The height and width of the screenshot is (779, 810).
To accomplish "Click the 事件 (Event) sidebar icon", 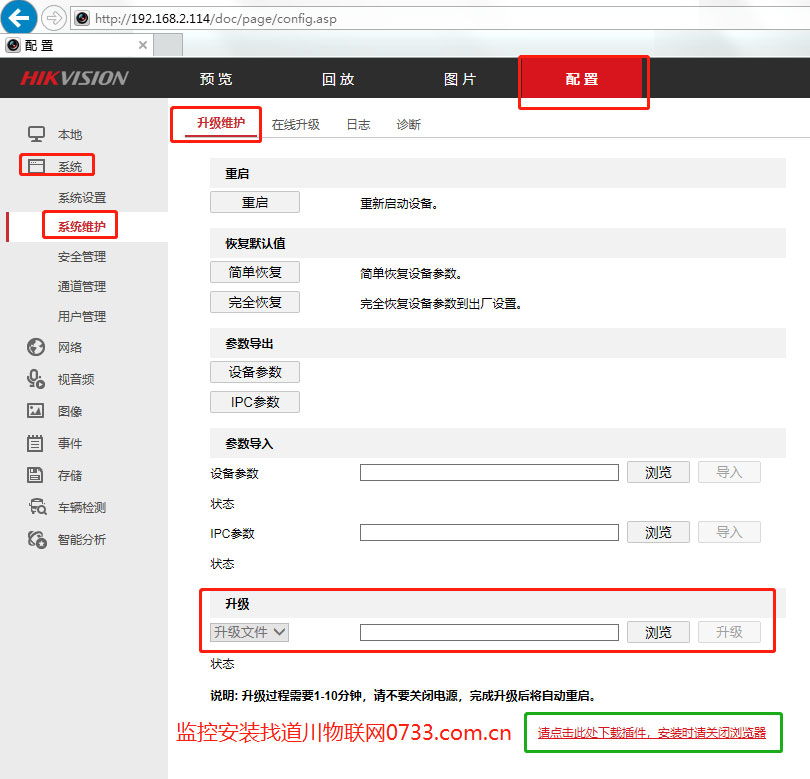I will (x=37, y=443).
